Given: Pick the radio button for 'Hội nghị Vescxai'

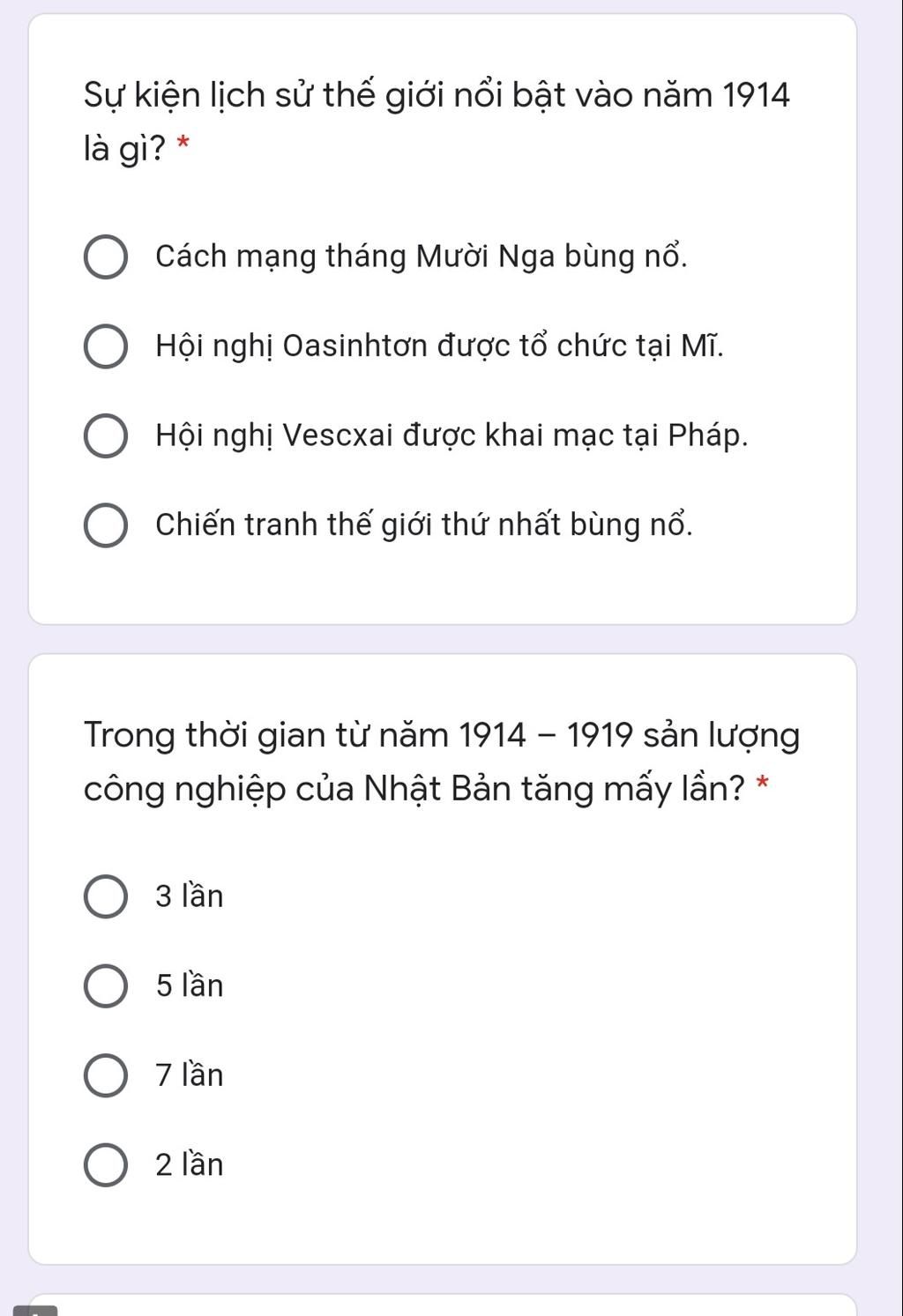Looking at the screenshot, I should click(x=106, y=436).
